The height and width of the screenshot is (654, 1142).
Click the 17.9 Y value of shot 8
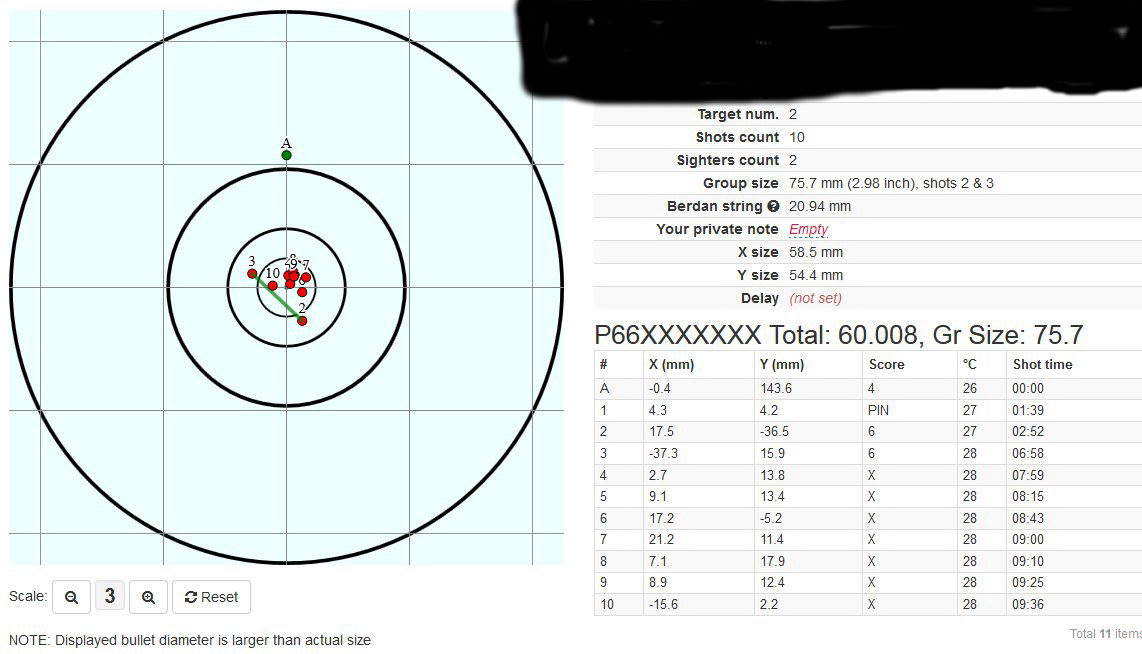click(772, 562)
